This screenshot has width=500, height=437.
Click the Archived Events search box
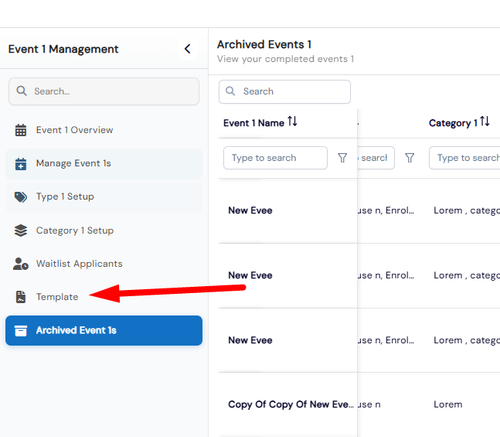pyautogui.click(x=285, y=91)
